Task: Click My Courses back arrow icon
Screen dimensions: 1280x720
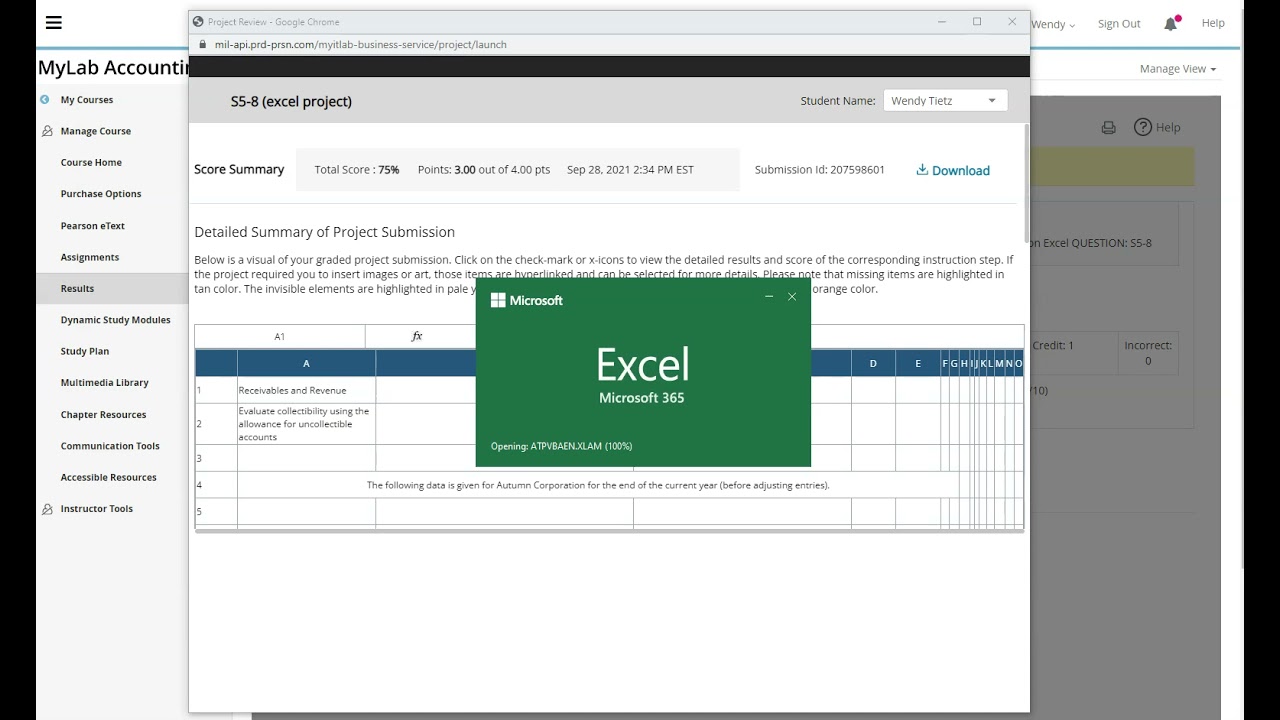Action: click(x=45, y=99)
